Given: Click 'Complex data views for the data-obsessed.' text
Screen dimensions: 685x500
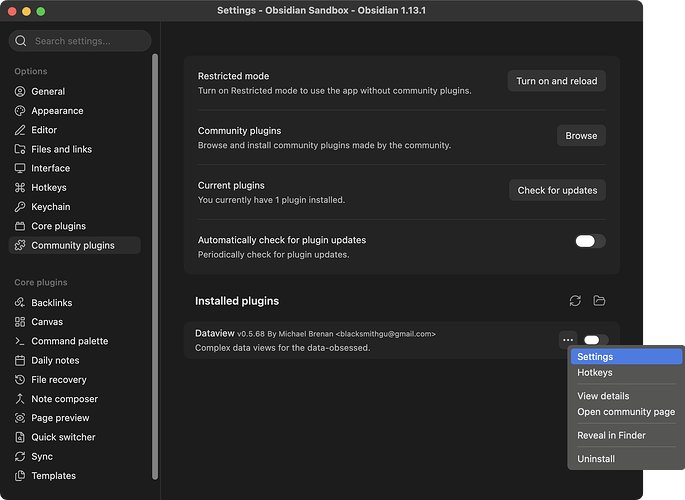Looking at the screenshot, I should (x=283, y=348).
